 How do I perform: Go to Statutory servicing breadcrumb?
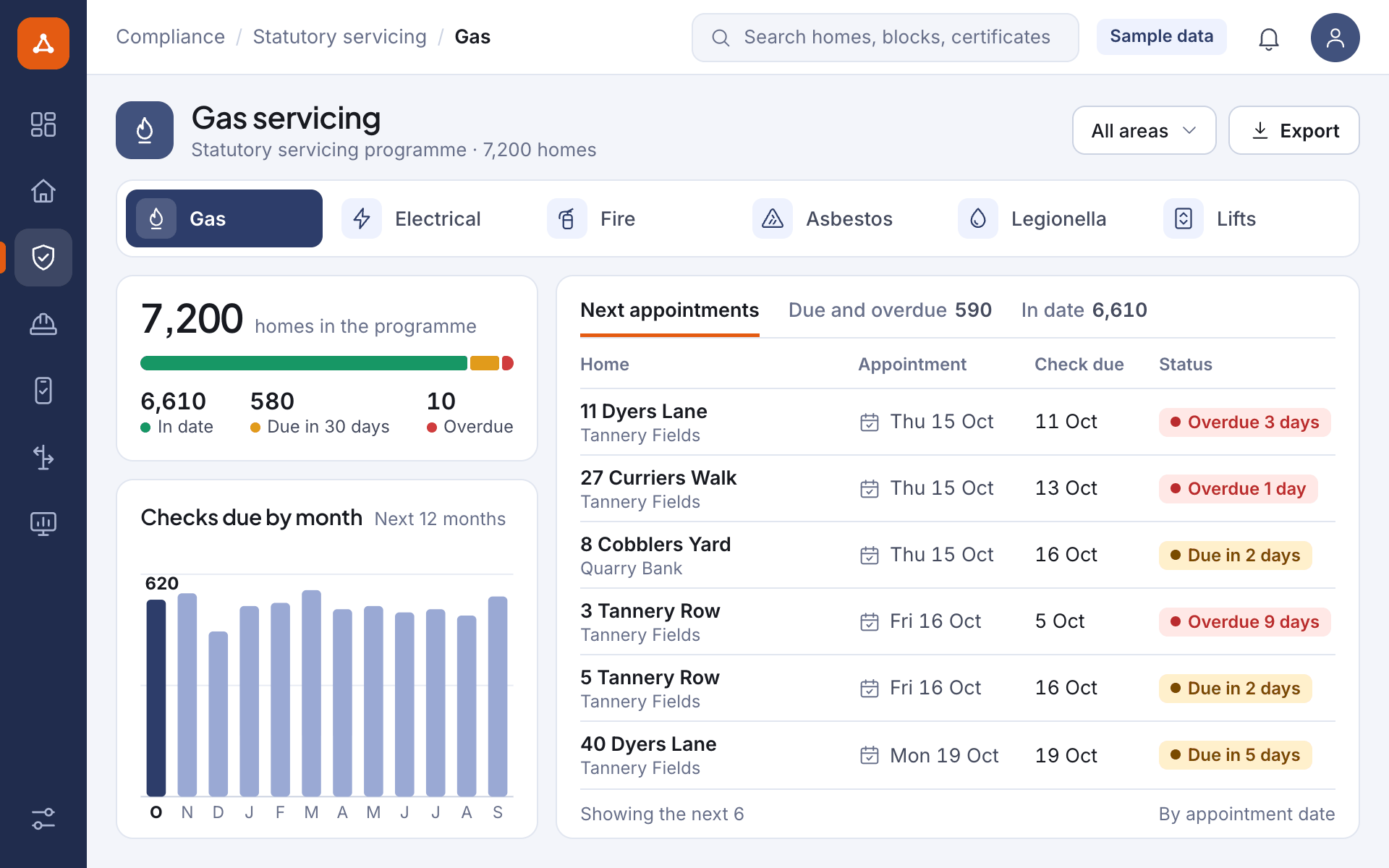pyautogui.click(x=340, y=37)
